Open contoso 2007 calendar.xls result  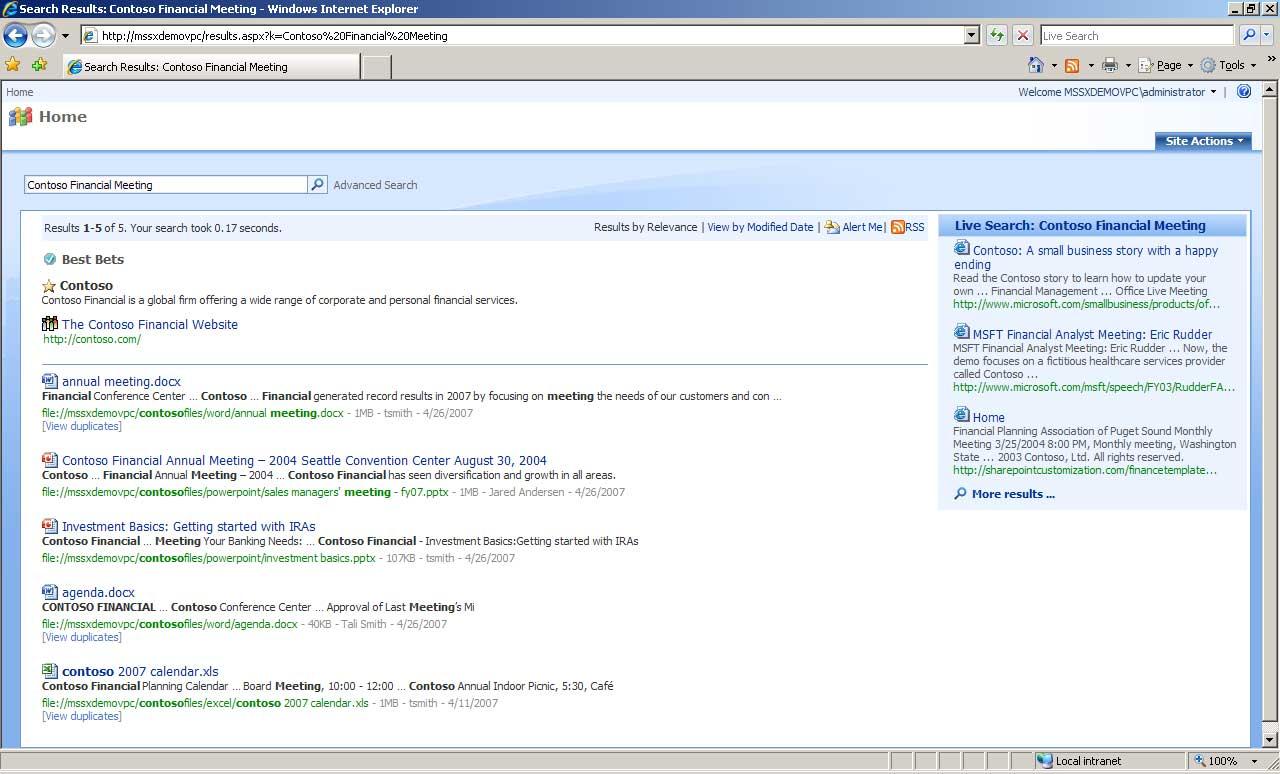pyautogui.click(x=140, y=671)
